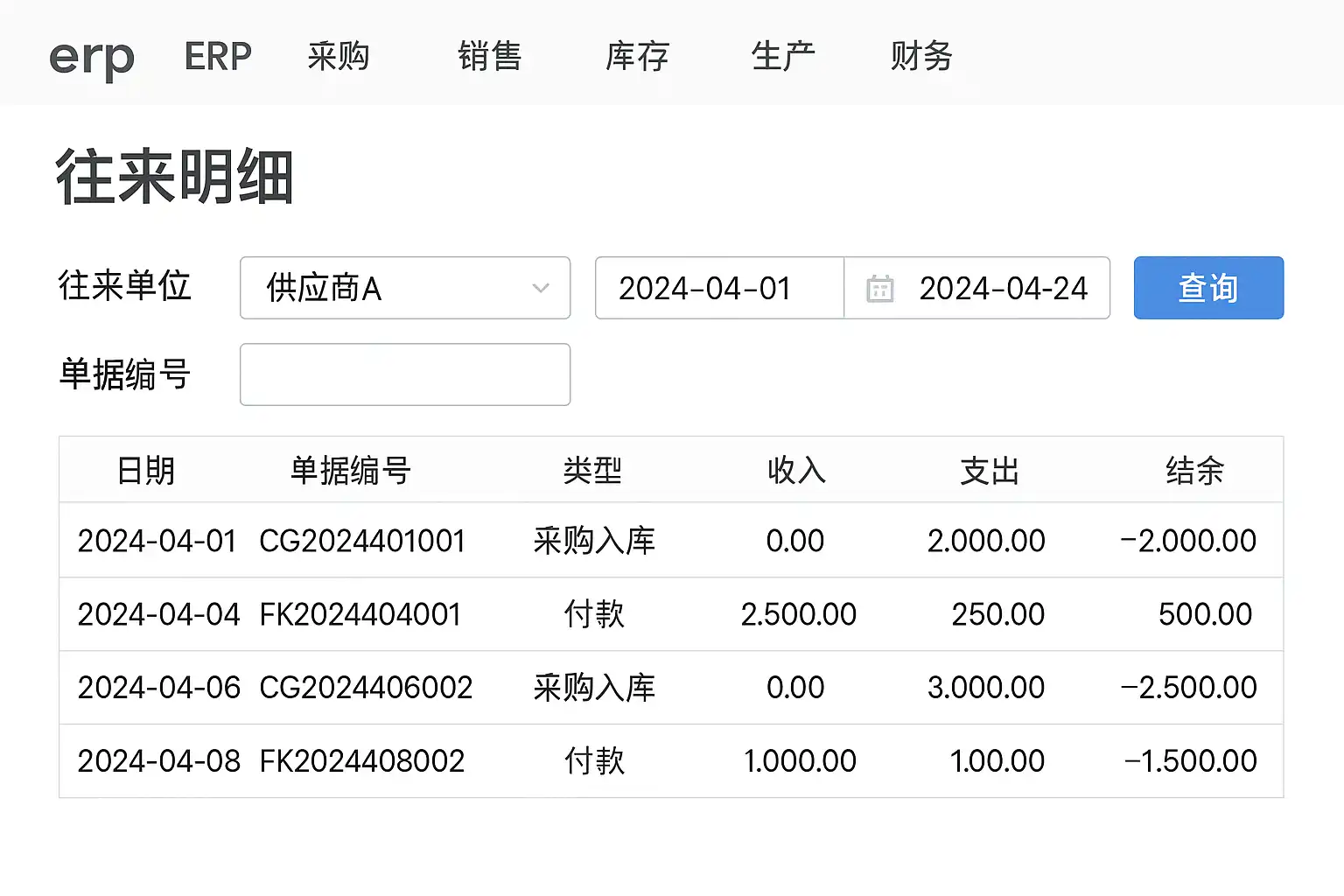The image size is (1344, 896).
Task: Select the FK2024408002 row entry
Action: [362, 761]
